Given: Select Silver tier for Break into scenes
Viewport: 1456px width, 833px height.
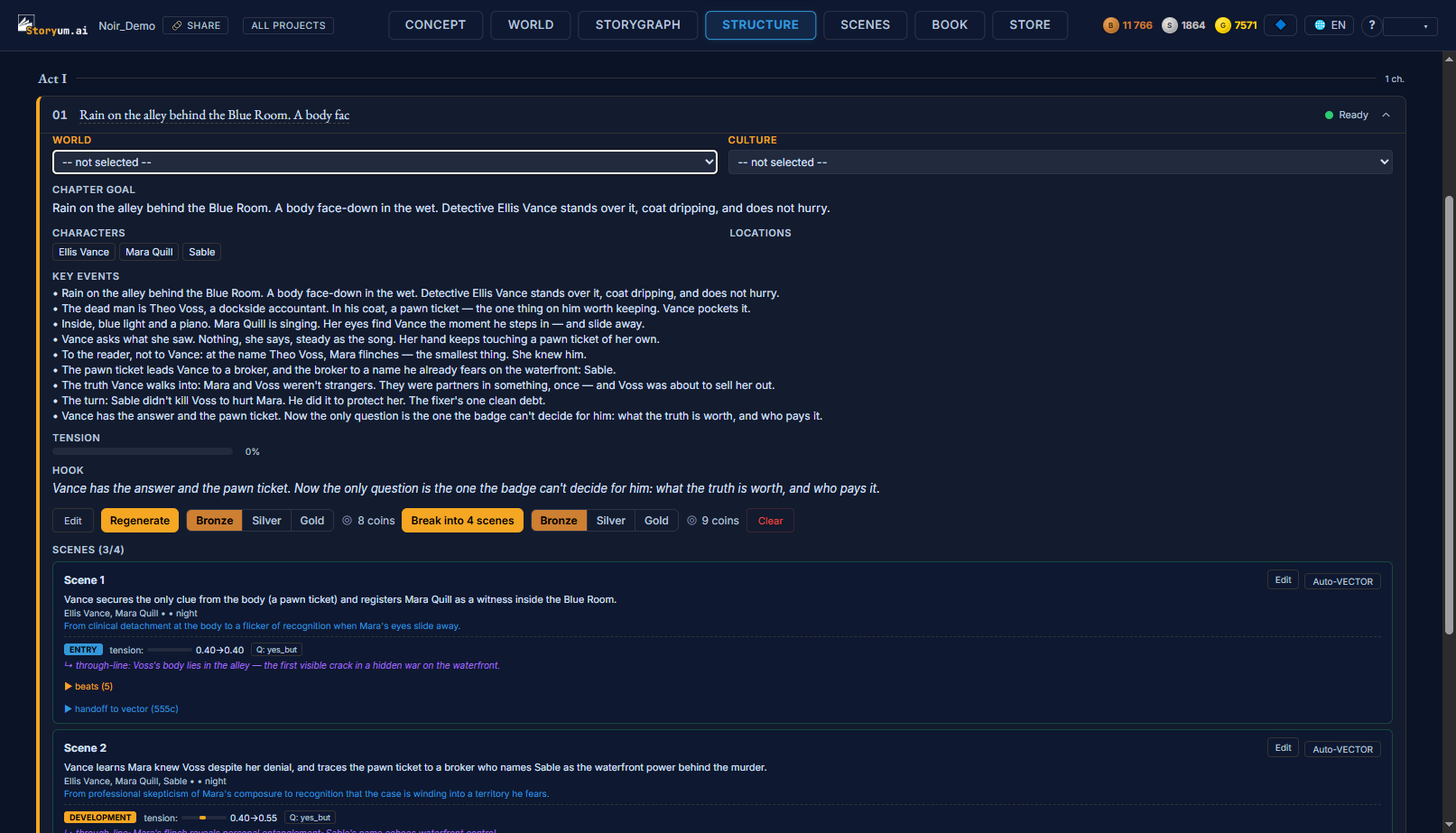Looking at the screenshot, I should pos(611,521).
